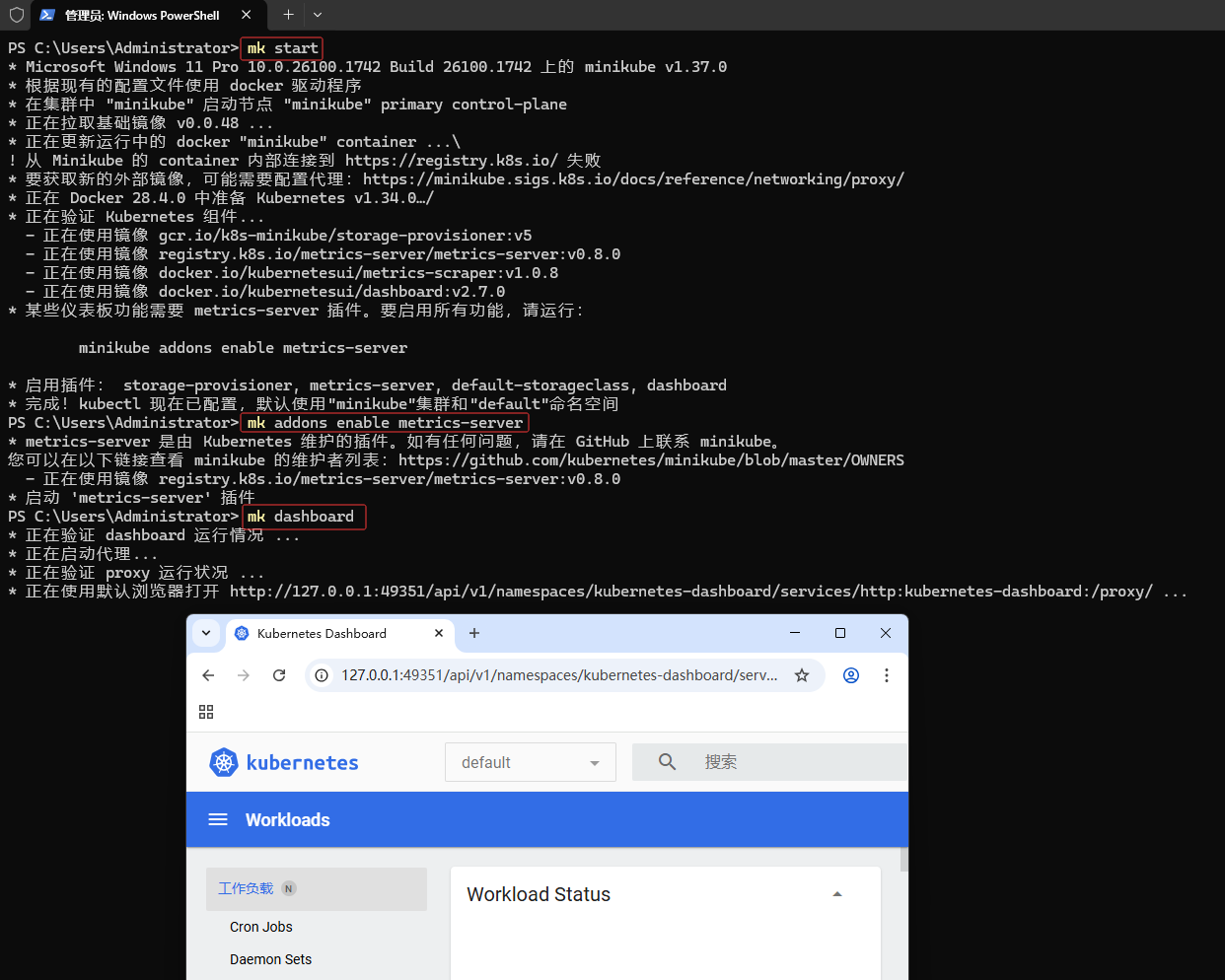Go forward in the browser

[x=244, y=675]
